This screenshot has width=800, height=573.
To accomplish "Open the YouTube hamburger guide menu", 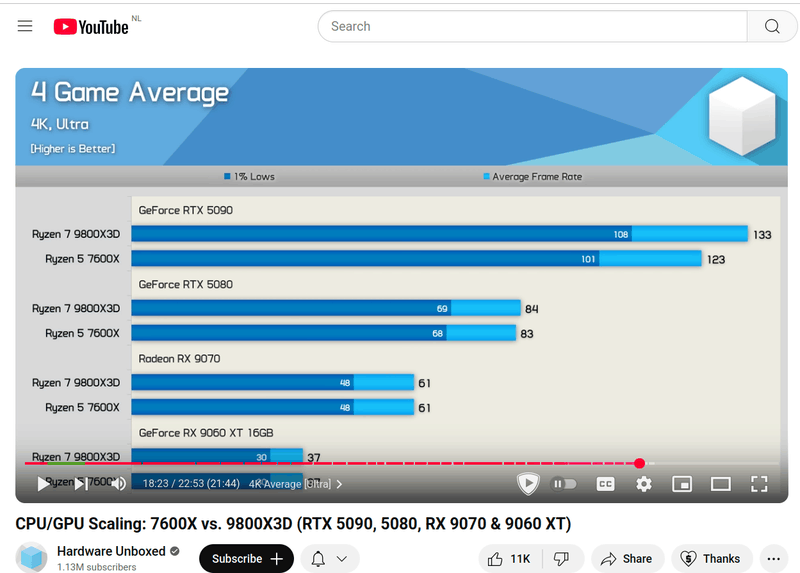I will 25,26.
